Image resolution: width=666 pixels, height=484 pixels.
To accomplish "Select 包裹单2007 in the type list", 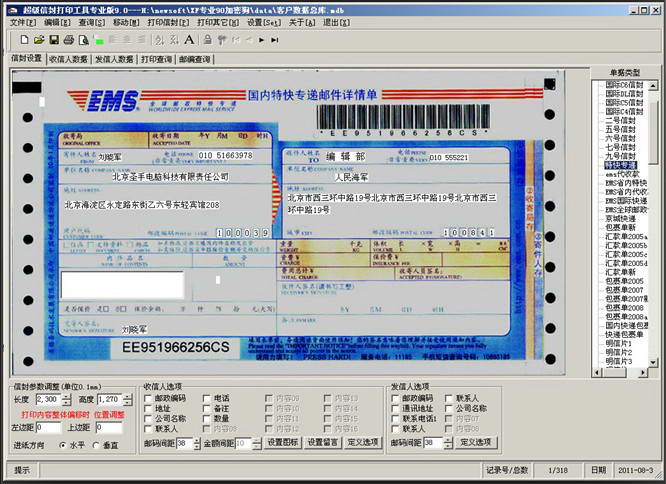I will tap(624, 290).
